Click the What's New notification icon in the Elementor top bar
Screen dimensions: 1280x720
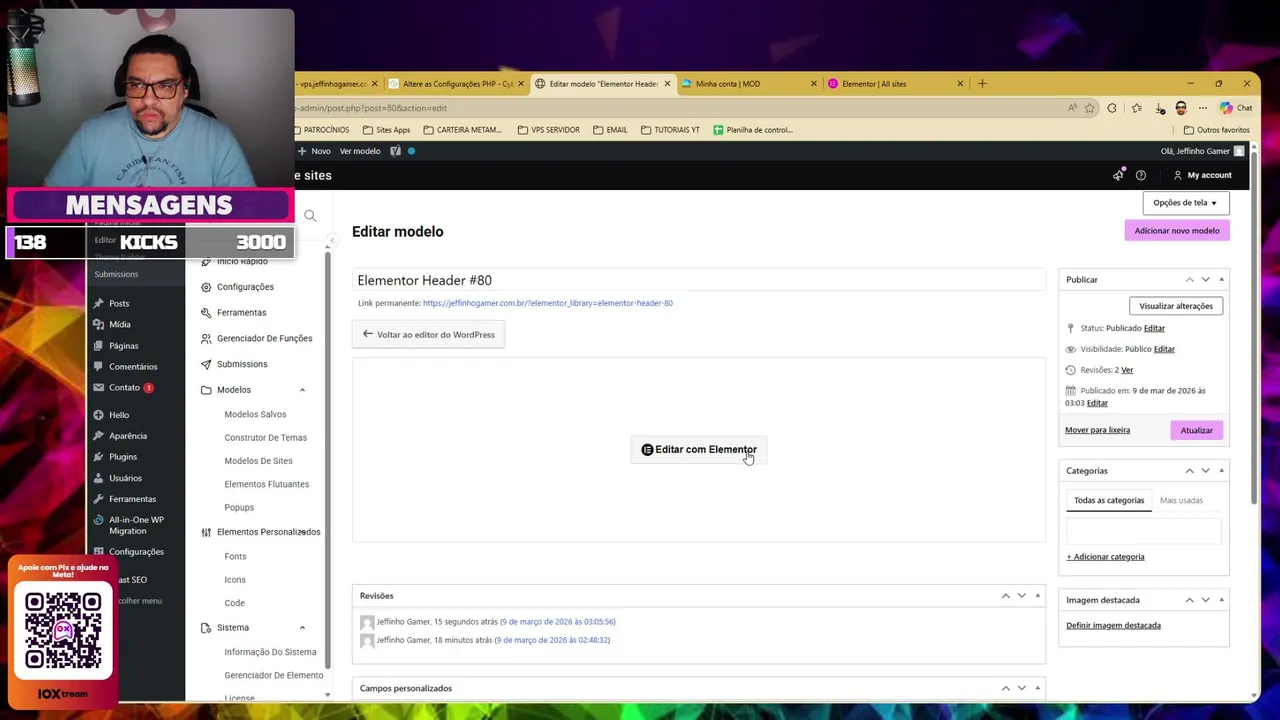coord(1118,175)
